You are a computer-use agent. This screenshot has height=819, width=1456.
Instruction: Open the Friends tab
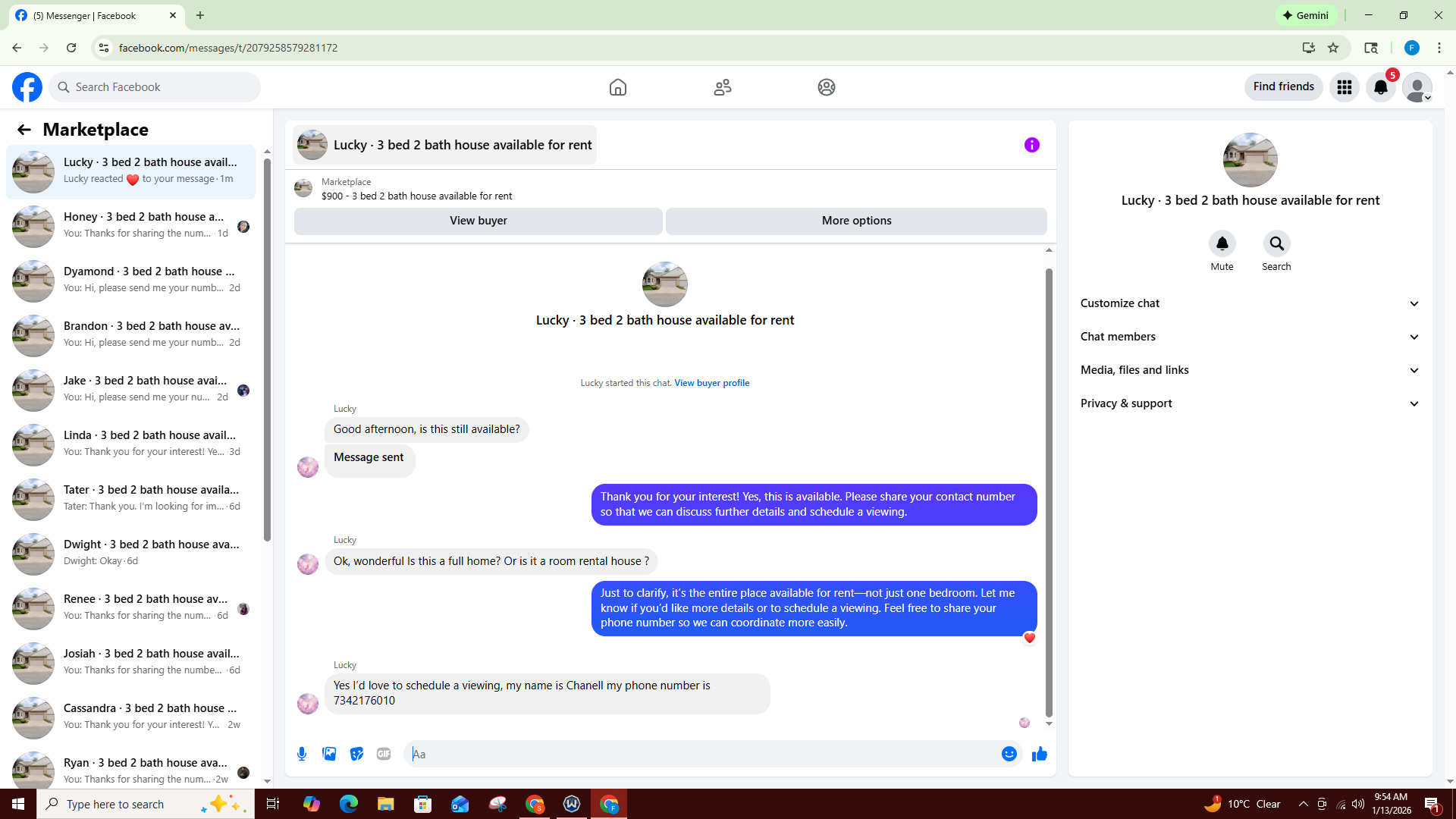coord(722,87)
